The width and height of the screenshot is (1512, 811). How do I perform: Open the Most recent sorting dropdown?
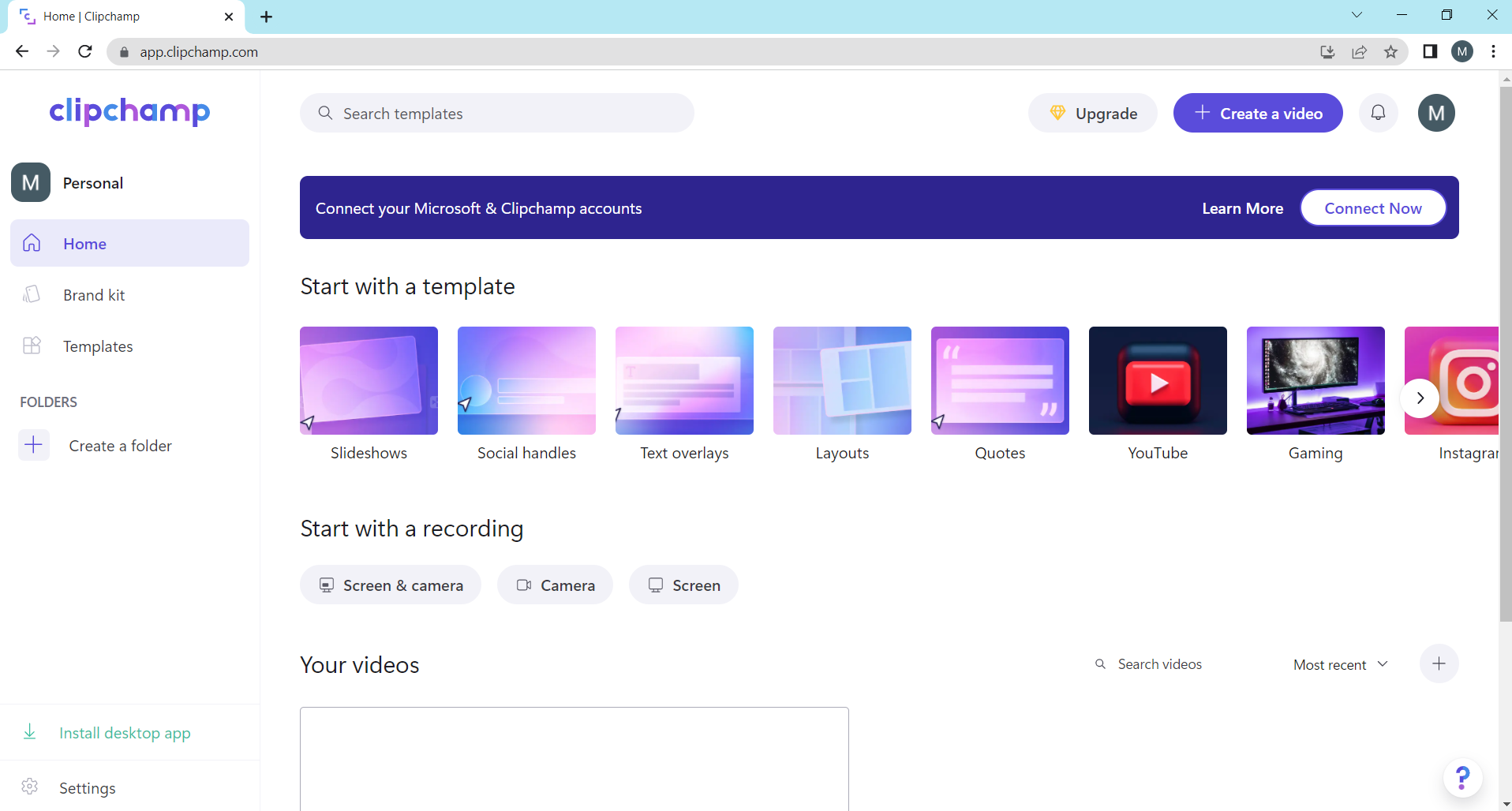tap(1339, 664)
